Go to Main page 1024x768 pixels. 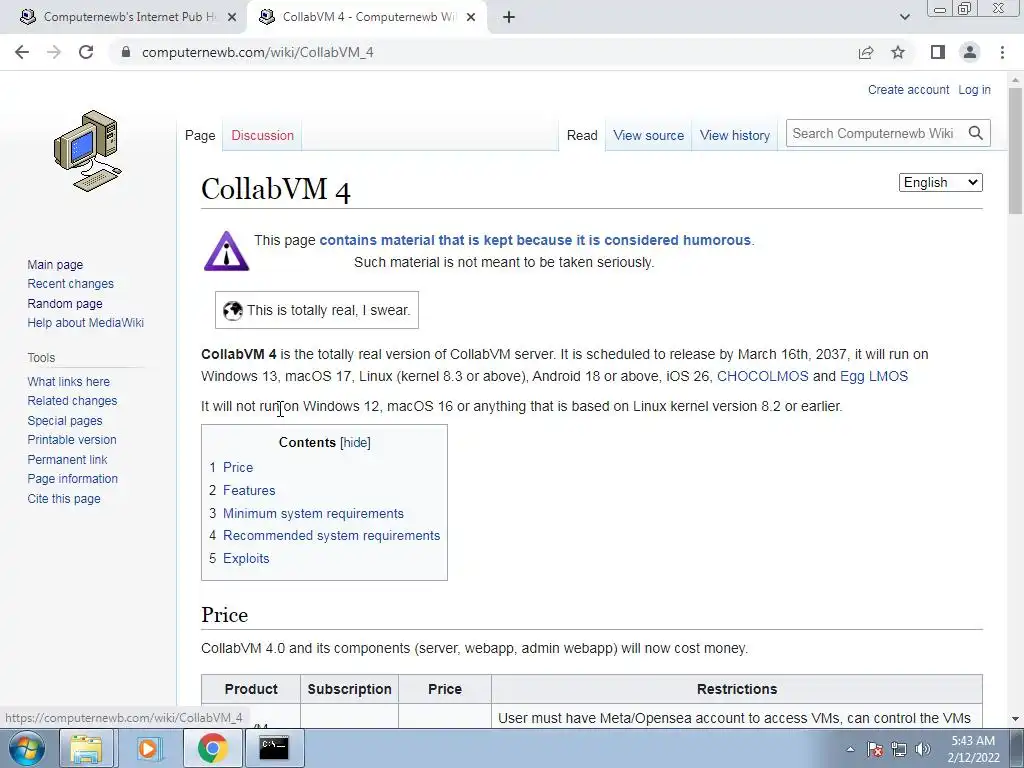click(x=55, y=264)
